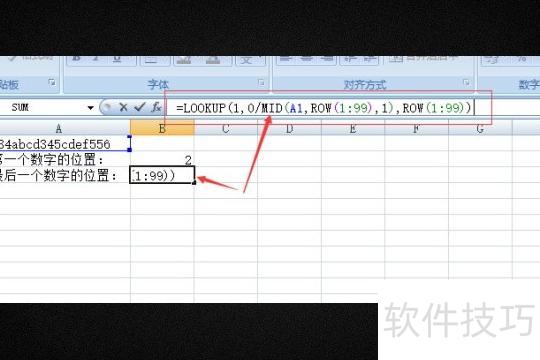Open the 字体 group dialog launcher
The image size is (540, 360).
coord(261,83)
